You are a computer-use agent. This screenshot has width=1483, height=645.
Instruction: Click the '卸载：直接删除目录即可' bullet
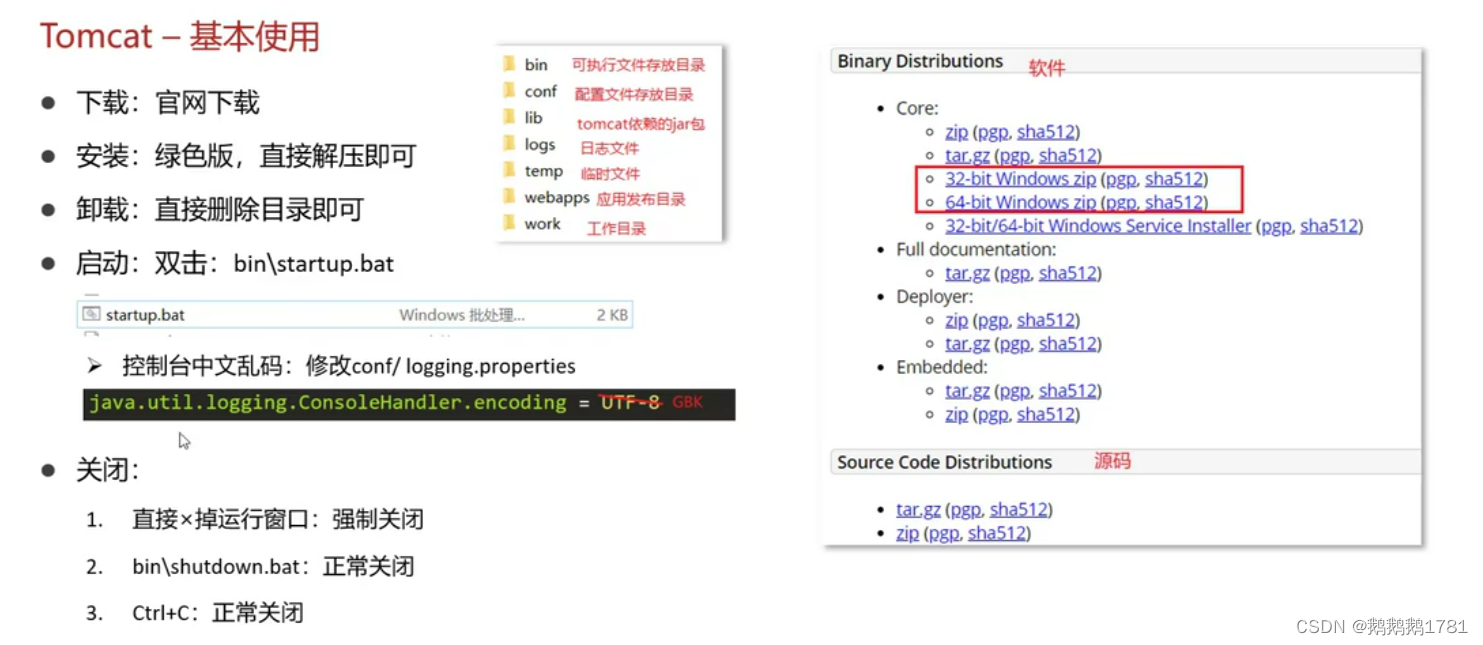tap(219, 209)
